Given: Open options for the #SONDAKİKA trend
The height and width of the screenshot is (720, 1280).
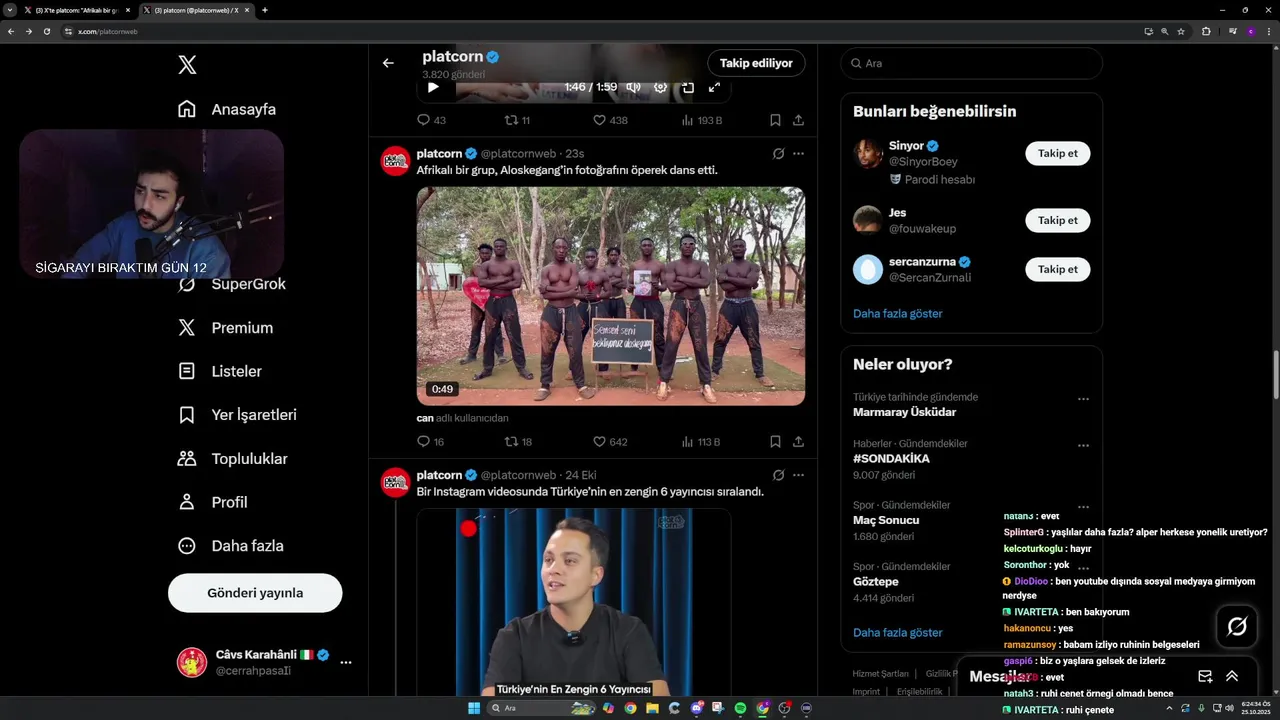Looking at the screenshot, I should click(1083, 446).
